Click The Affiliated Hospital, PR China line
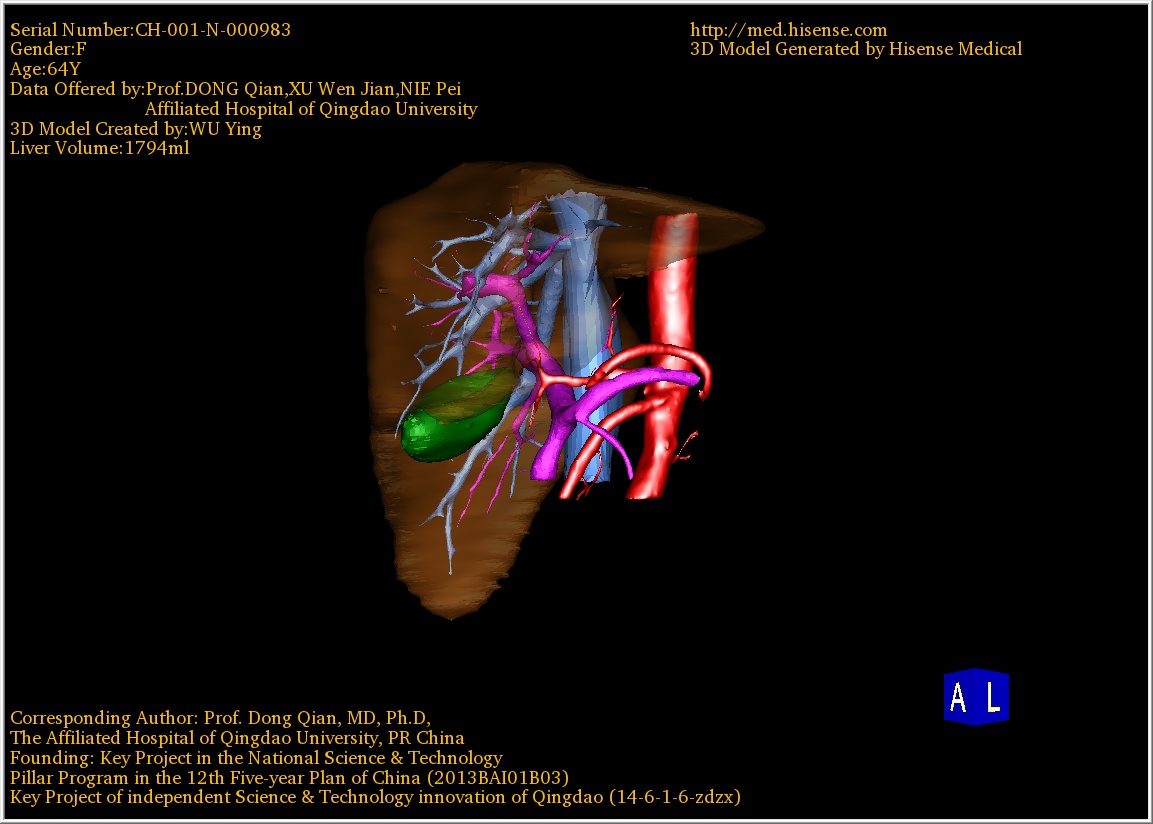 click(237, 737)
